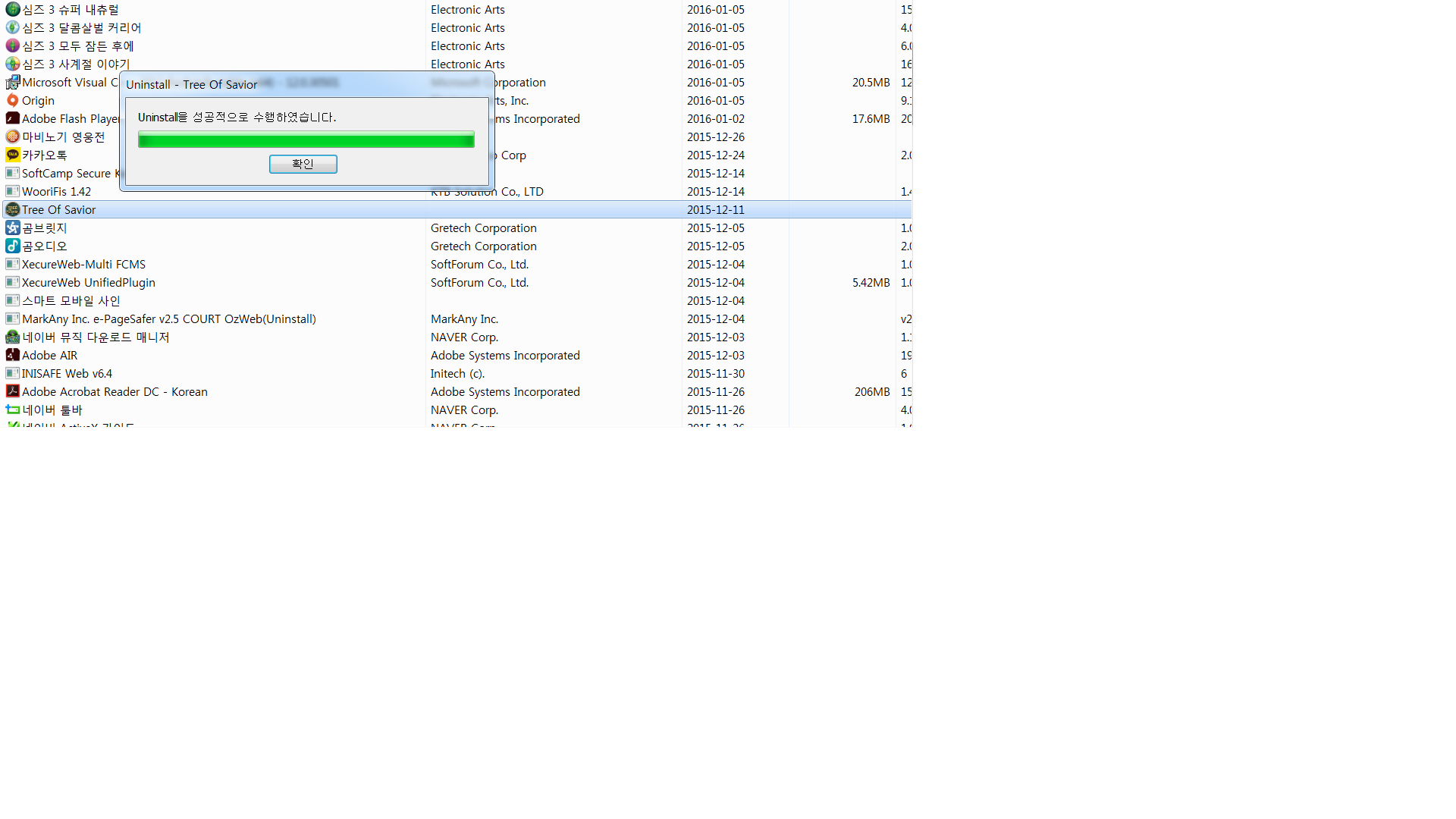Select the WooriFis 1.42 program name
This screenshot has height=819, width=1456.
(x=56, y=192)
